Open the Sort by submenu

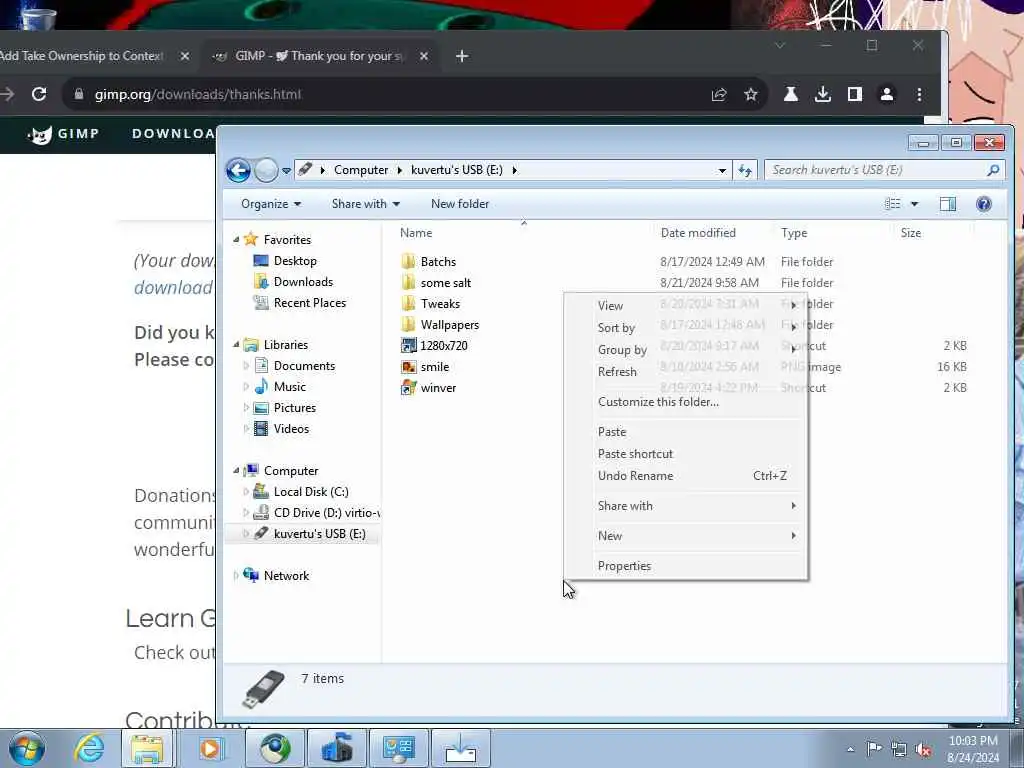click(x=686, y=328)
